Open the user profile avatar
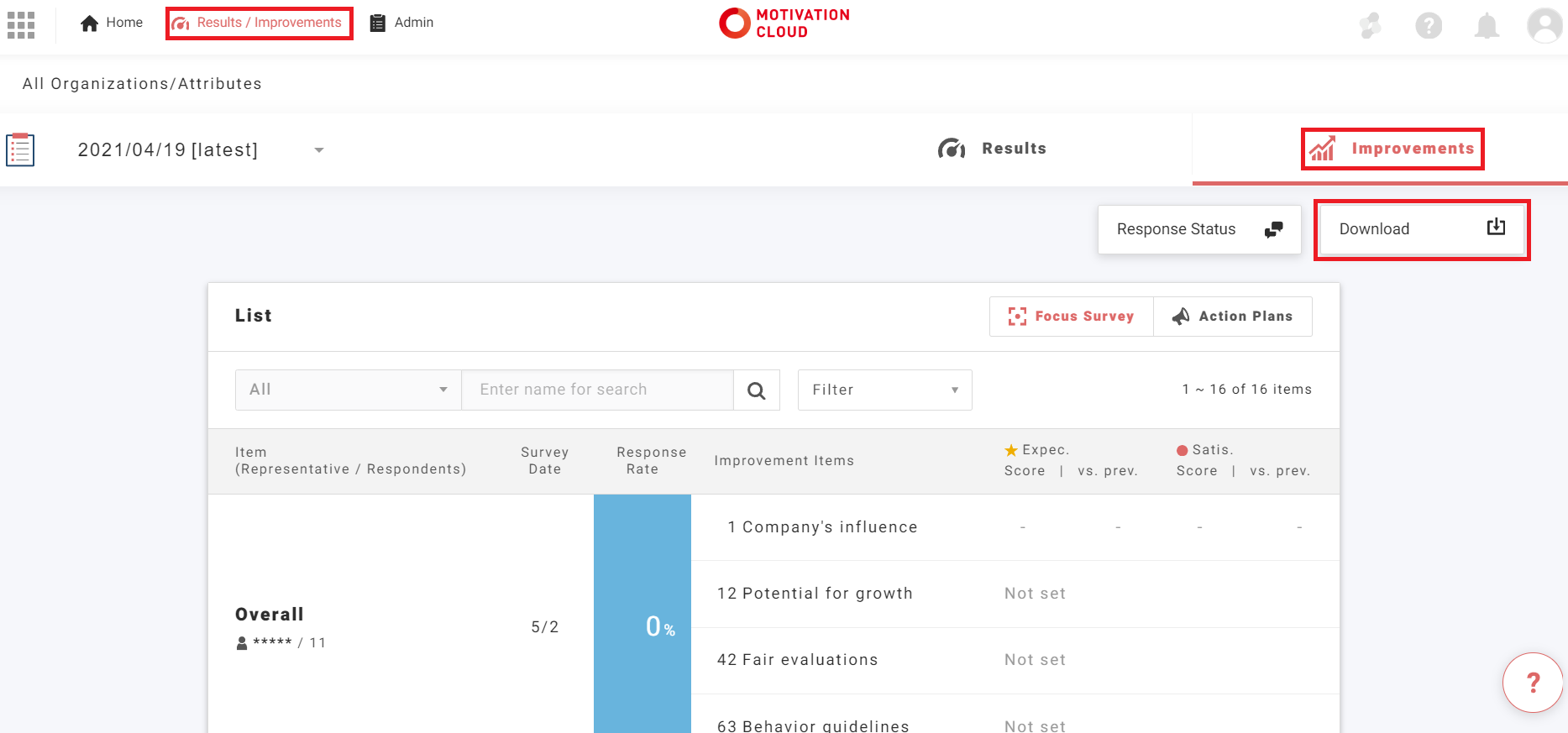Screen dimensions: 1568x733 1544,26
